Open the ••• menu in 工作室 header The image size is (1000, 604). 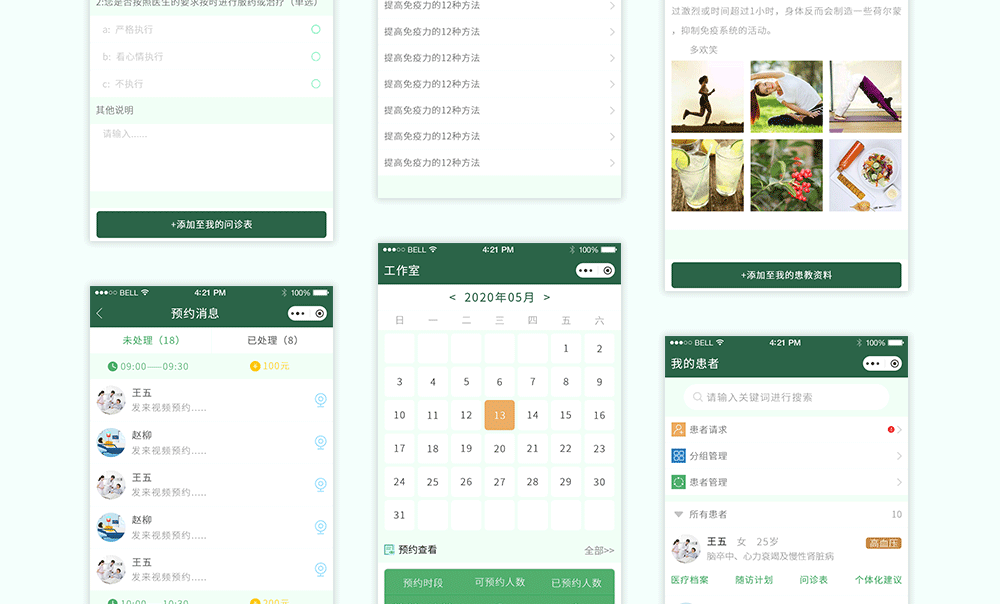coord(585,270)
